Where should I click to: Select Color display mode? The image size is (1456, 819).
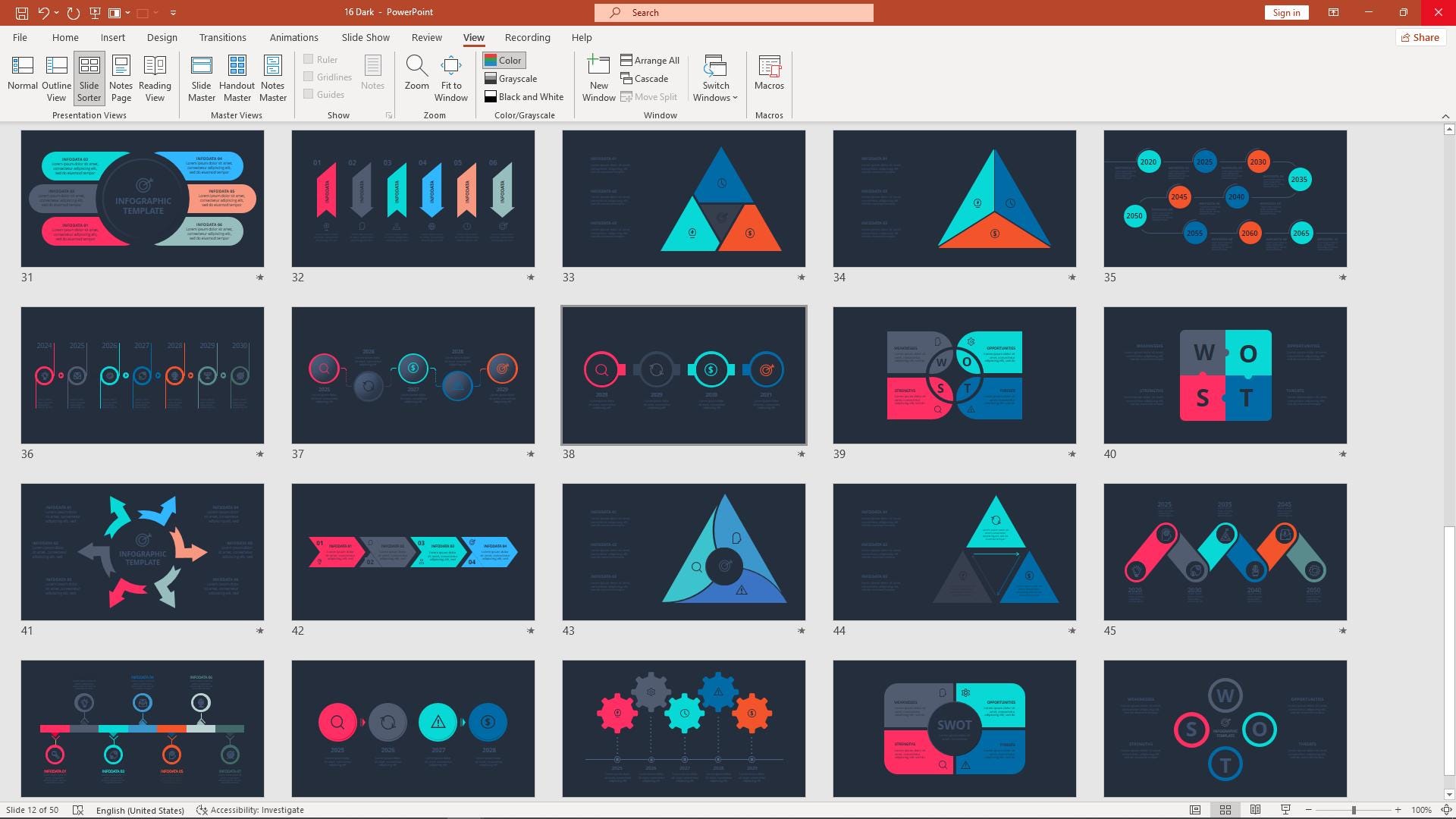coord(504,60)
